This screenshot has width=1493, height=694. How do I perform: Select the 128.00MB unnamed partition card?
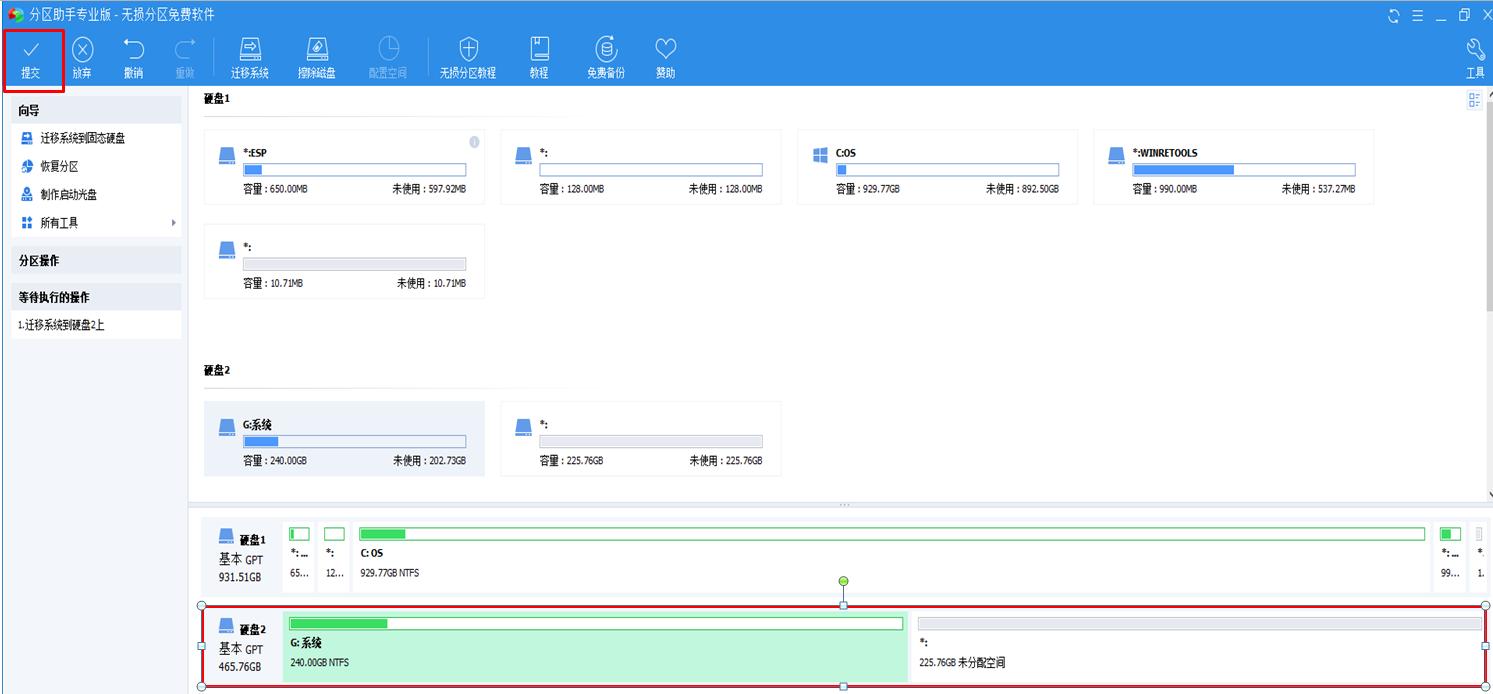(640, 167)
